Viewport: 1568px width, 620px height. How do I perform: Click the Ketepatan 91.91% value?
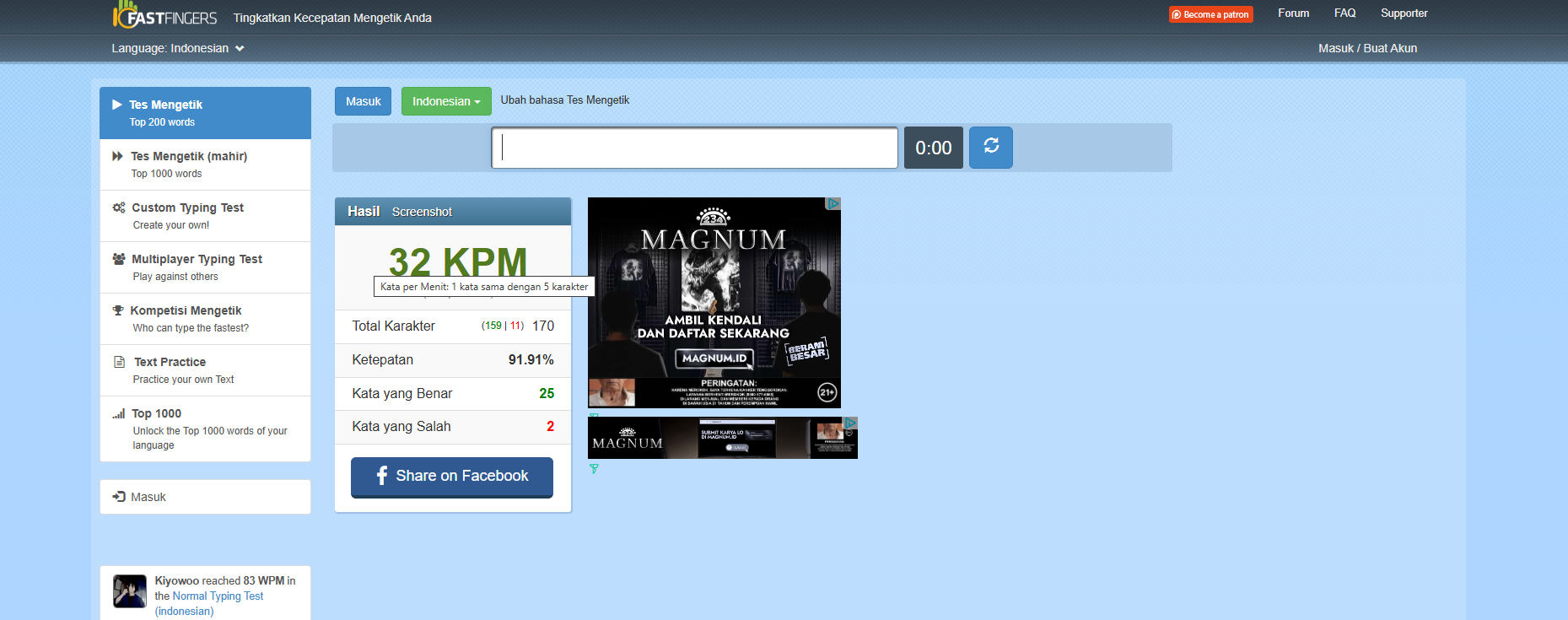[x=531, y=360]
